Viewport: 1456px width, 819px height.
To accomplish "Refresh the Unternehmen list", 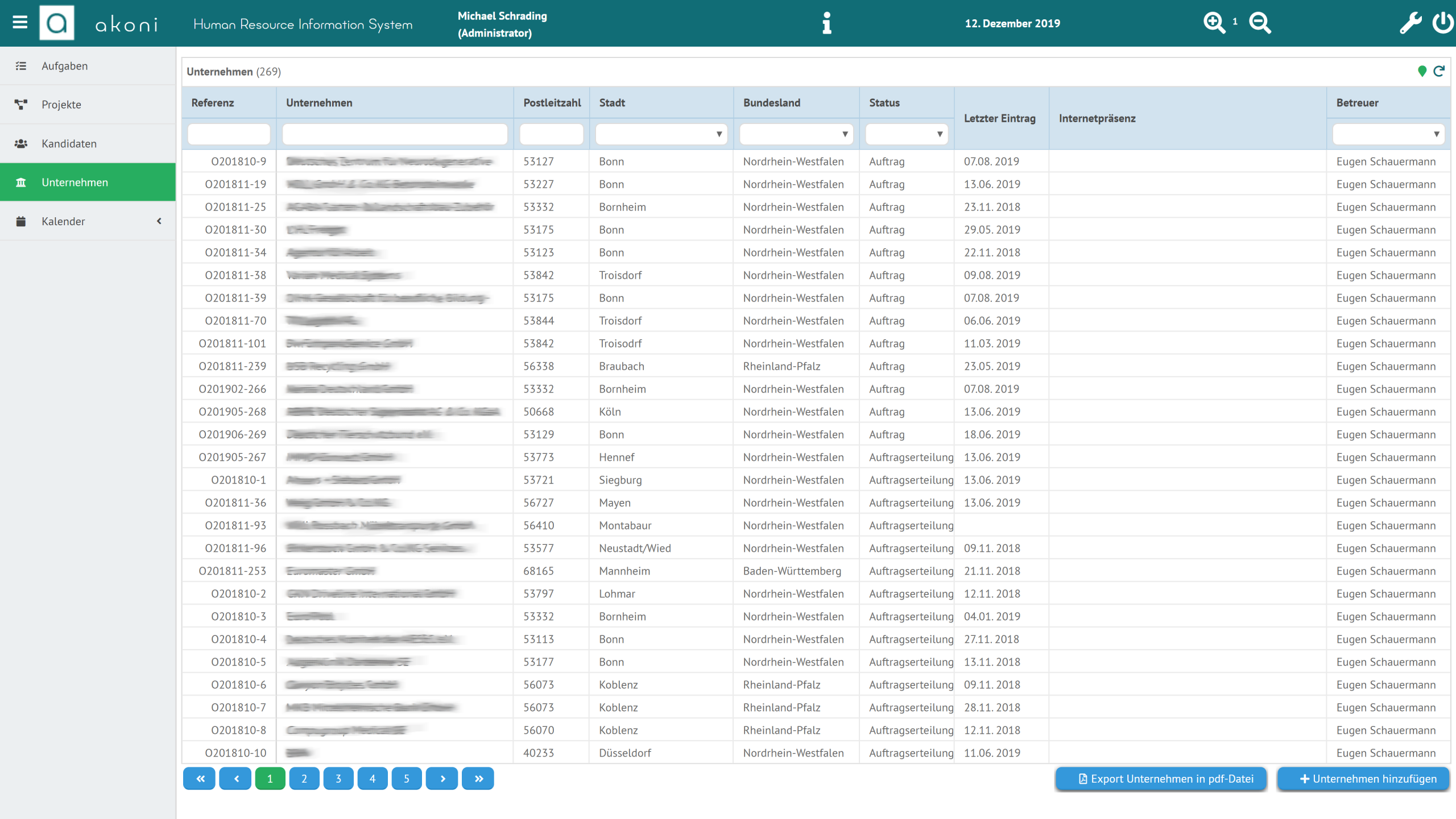I will pos(1440,72).
